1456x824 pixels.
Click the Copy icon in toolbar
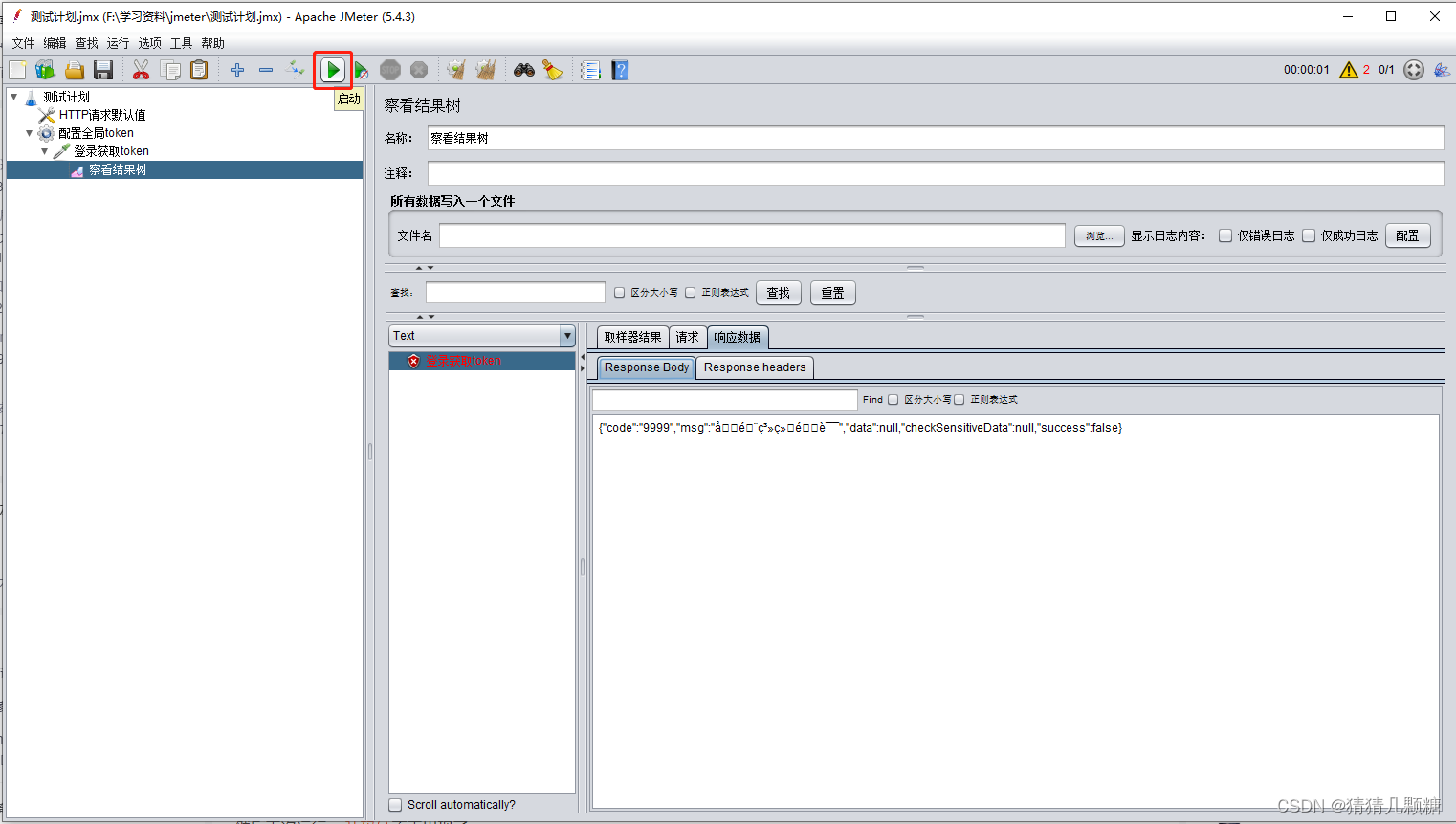tap(170, 70)
